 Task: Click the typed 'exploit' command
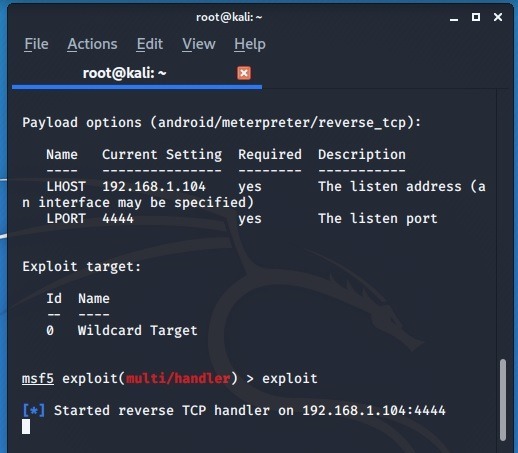[x=290, y=378]
